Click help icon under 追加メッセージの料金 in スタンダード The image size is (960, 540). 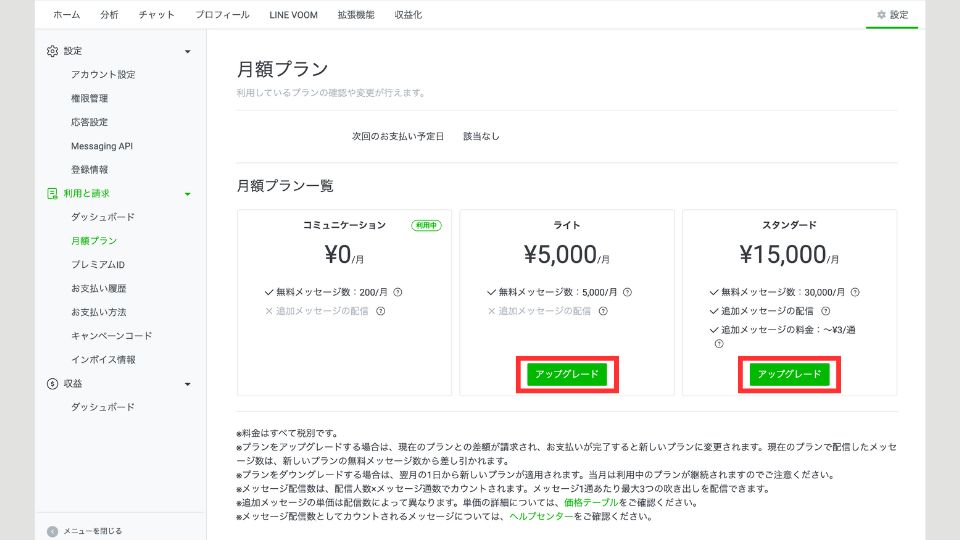click(x=718, y=344)
